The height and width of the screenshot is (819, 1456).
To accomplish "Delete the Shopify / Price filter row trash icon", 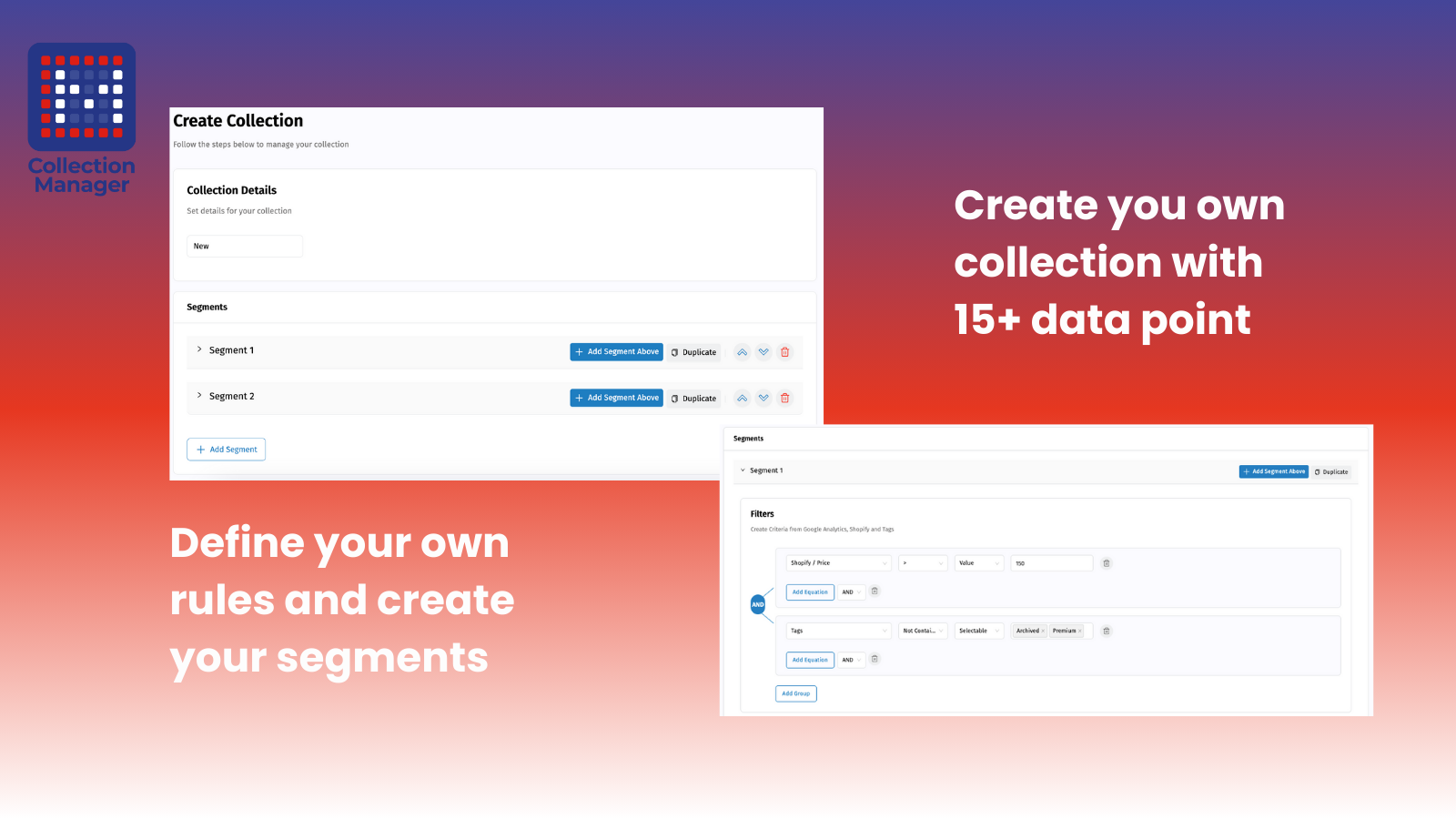I will pos(1106,563).
